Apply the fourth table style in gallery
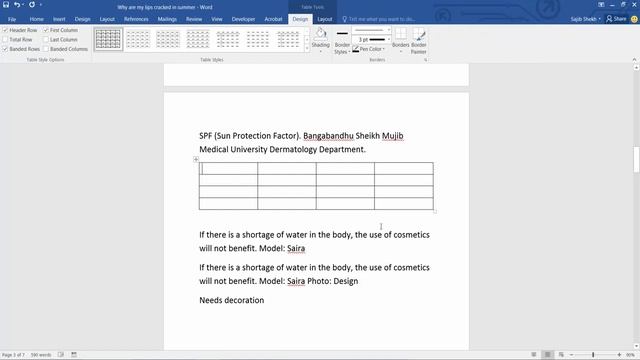Image resolution: width=640 pixels, height=360 pixels. point(198,39)
